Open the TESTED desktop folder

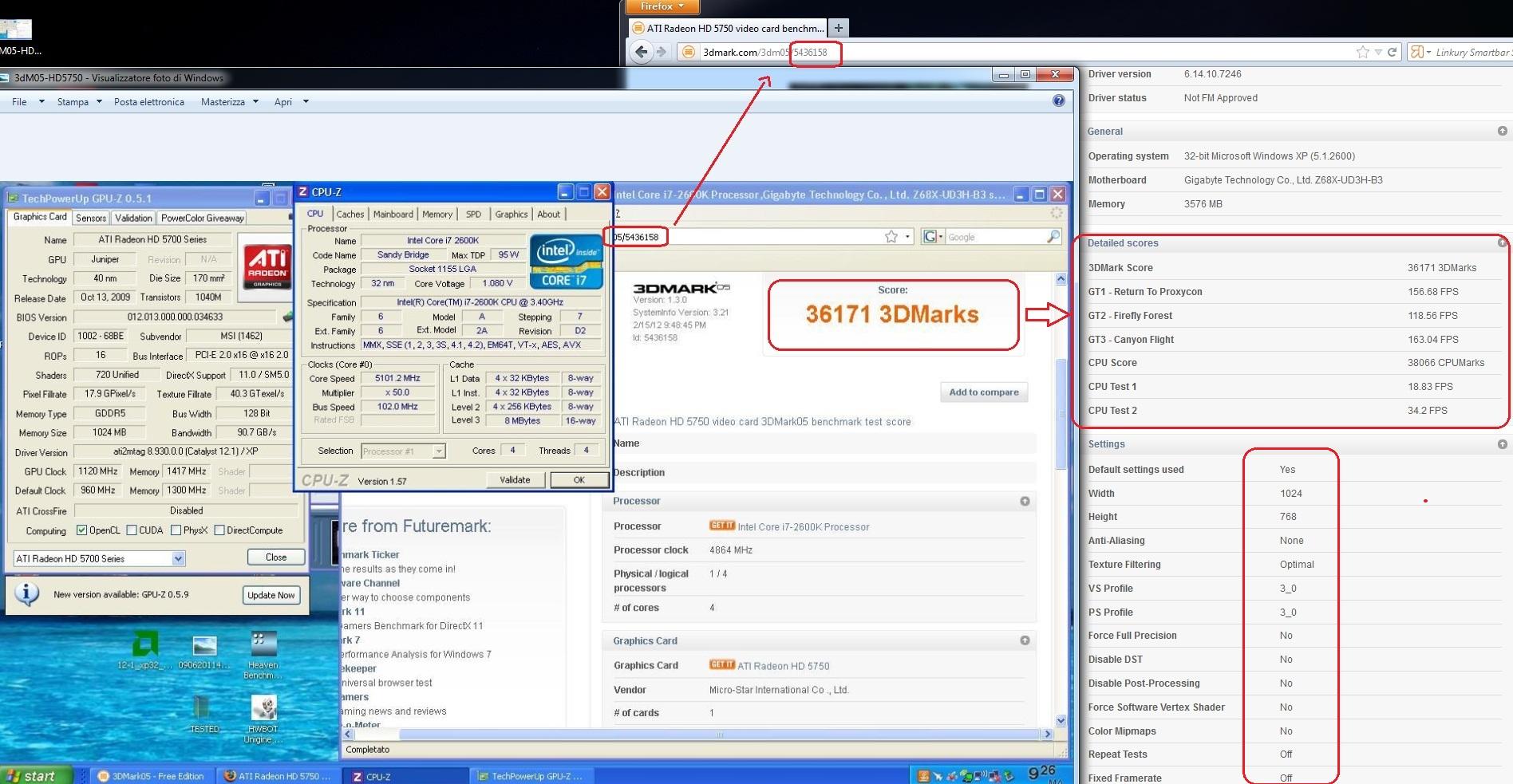203,713
